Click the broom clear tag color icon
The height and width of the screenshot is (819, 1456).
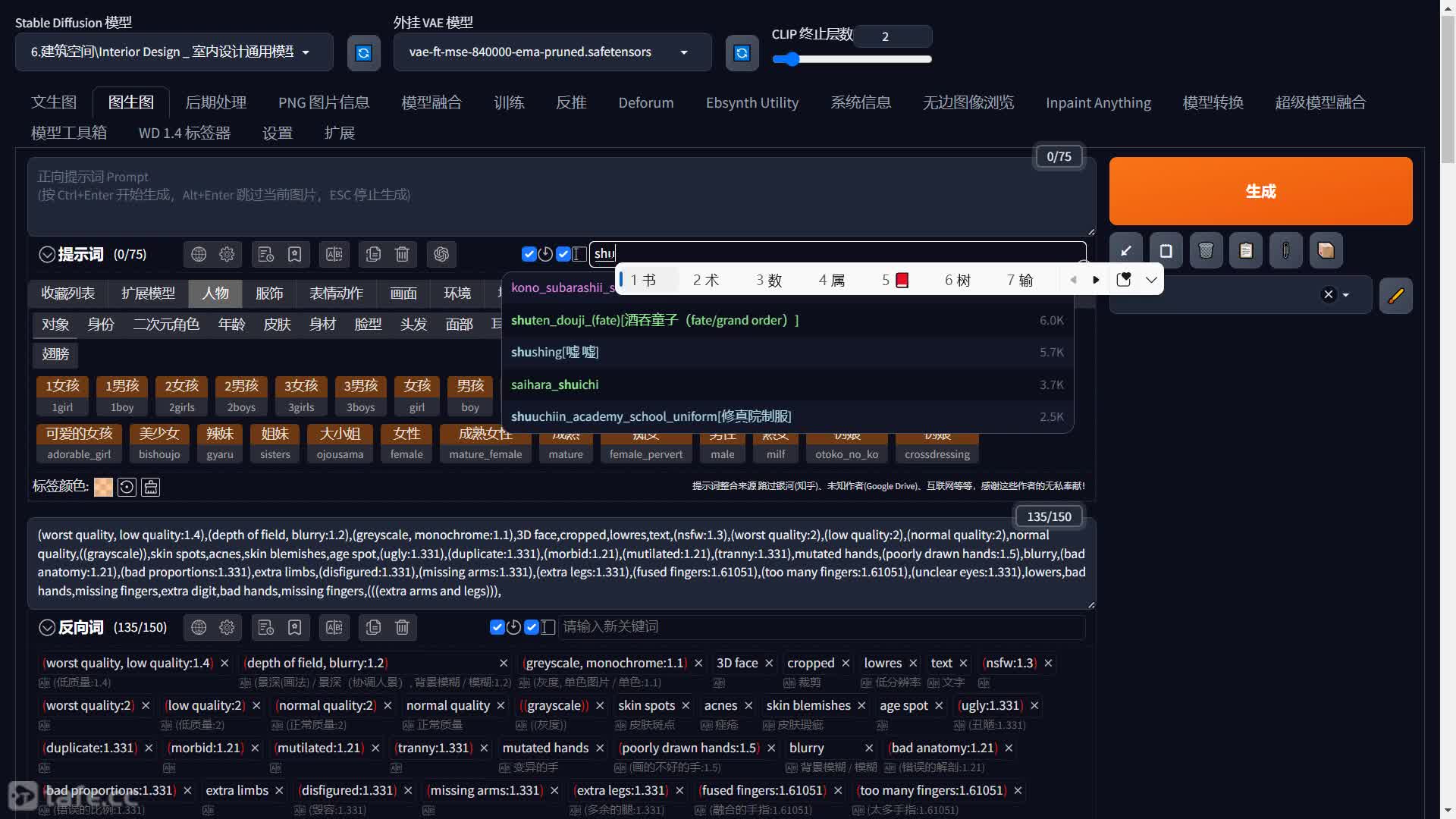[x=151, y=487]
